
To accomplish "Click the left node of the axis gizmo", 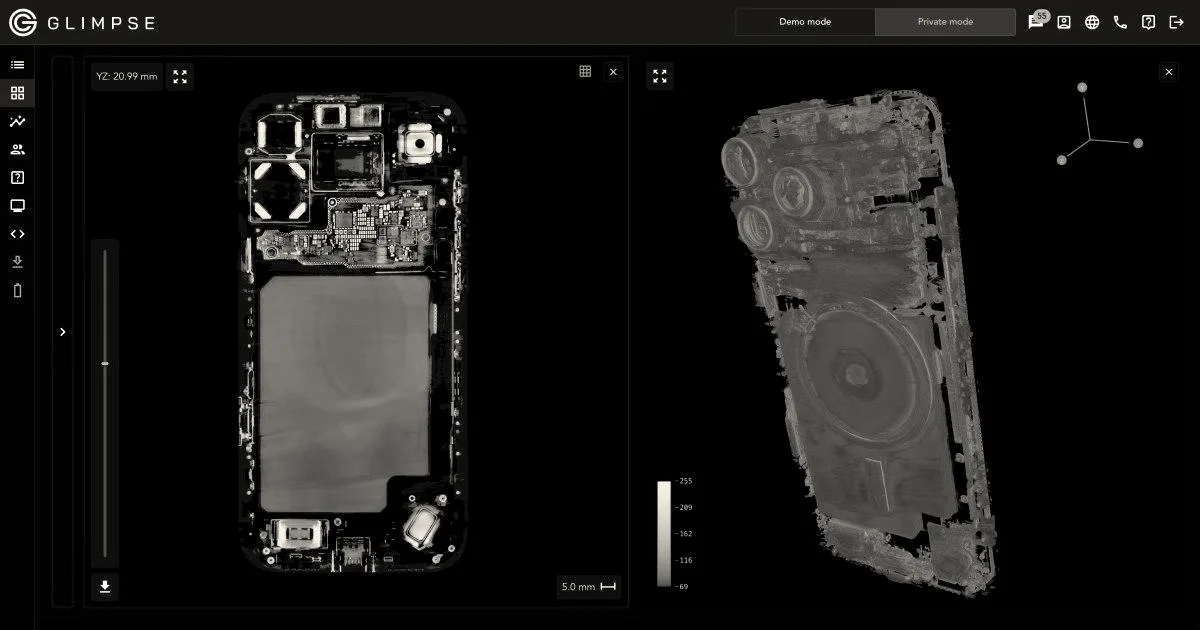I will (1061, 160).
